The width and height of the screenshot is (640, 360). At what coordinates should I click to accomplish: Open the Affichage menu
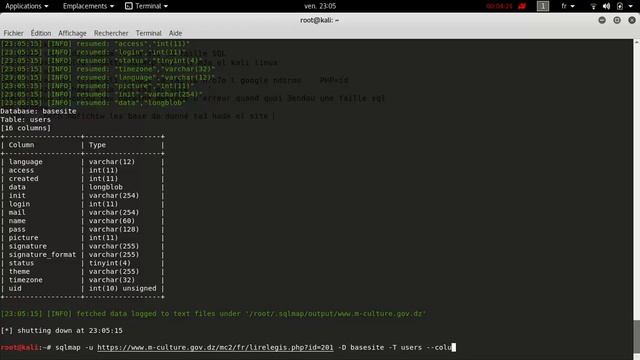(x=72, y=33)
